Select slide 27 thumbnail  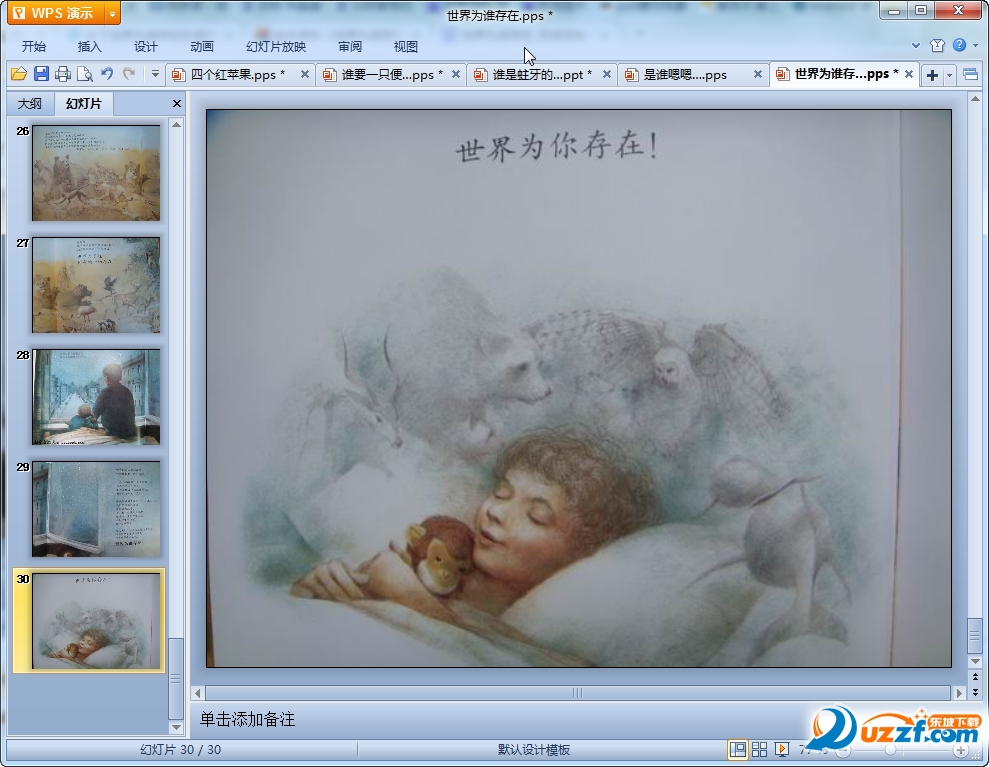coord(96,285)
